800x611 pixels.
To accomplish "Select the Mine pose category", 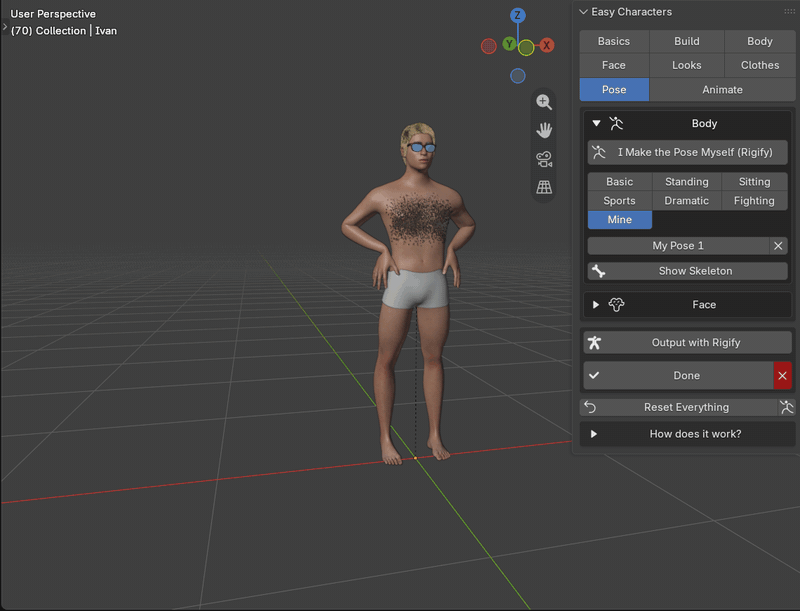I will click(619, 220).
